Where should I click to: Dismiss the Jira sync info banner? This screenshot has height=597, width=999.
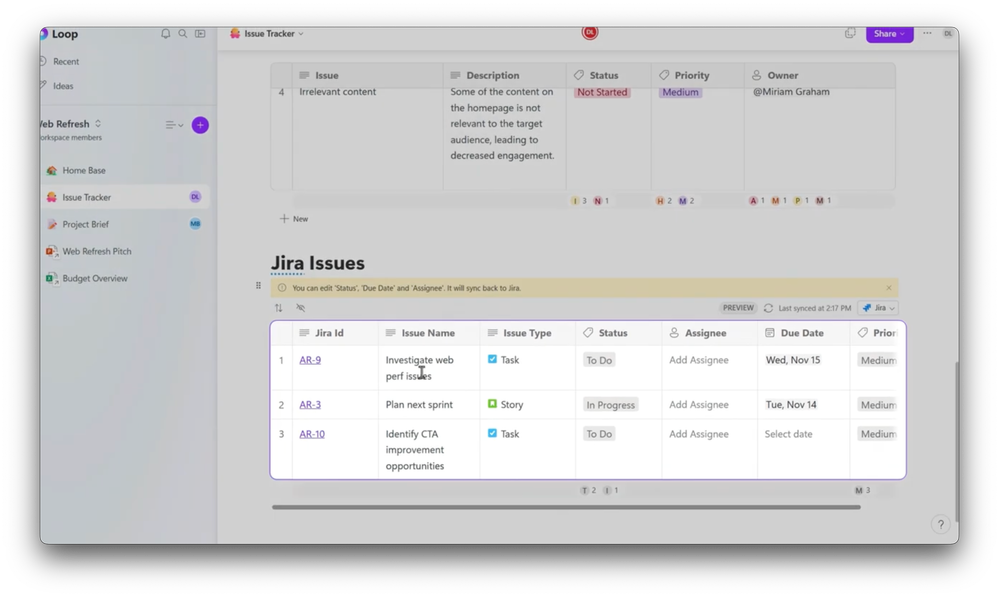[x=889, y=288]
